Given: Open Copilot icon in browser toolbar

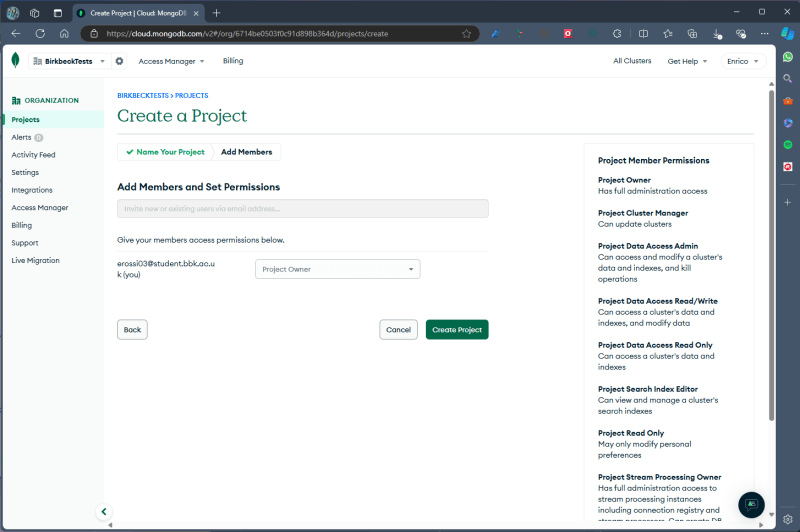Looking at the screenshot, I should point(788,34).
